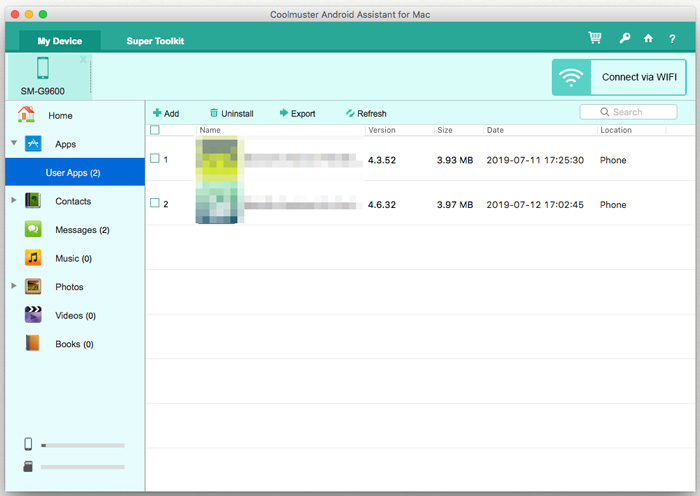The height and width of the screenshot is (496, 700).
Task: Expand the Contacts tree section
Action: click(14, 200)
